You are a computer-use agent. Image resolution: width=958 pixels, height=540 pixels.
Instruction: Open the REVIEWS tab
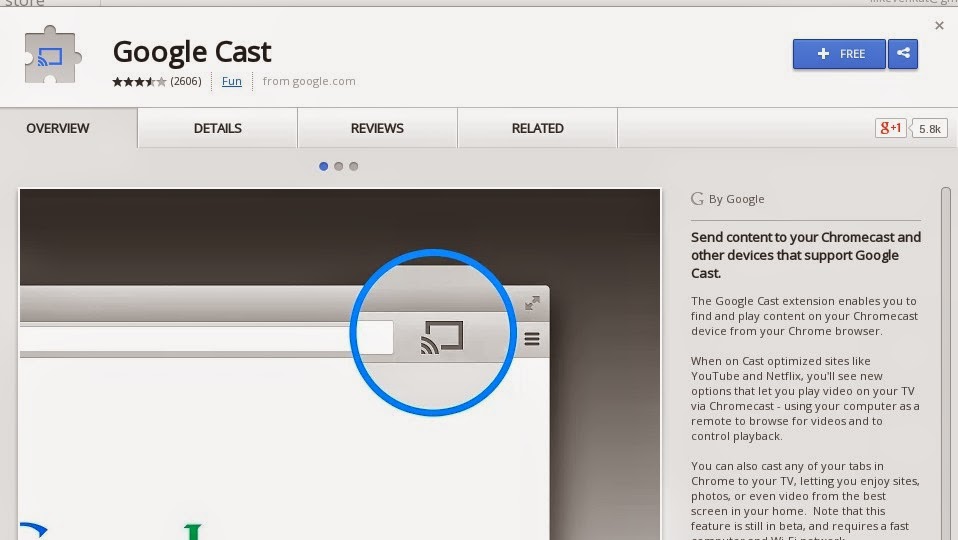click(x=377, y=128)
